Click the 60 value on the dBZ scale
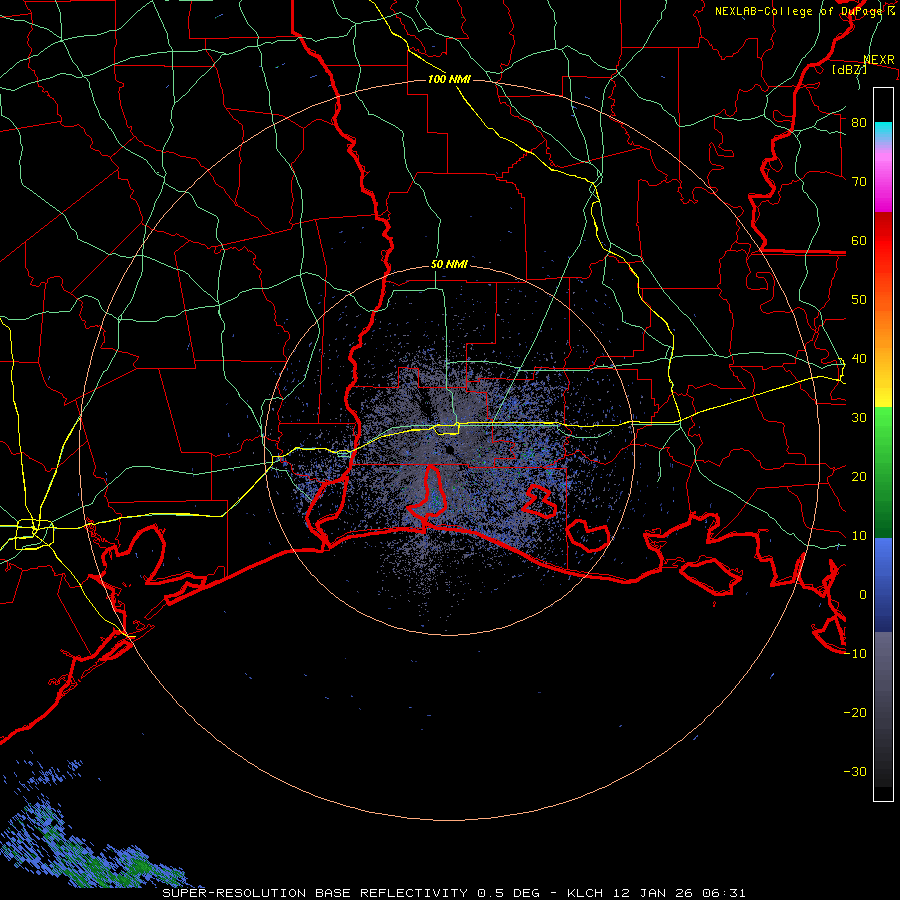 coord(859,241)
